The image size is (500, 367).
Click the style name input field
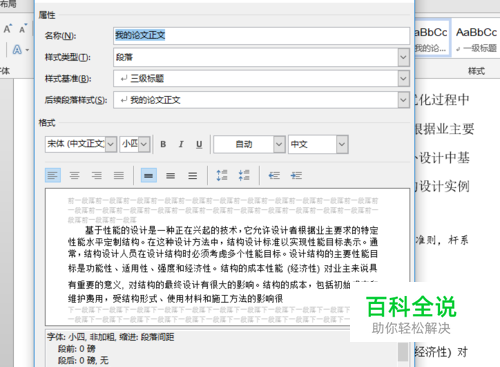click(261, 36)
